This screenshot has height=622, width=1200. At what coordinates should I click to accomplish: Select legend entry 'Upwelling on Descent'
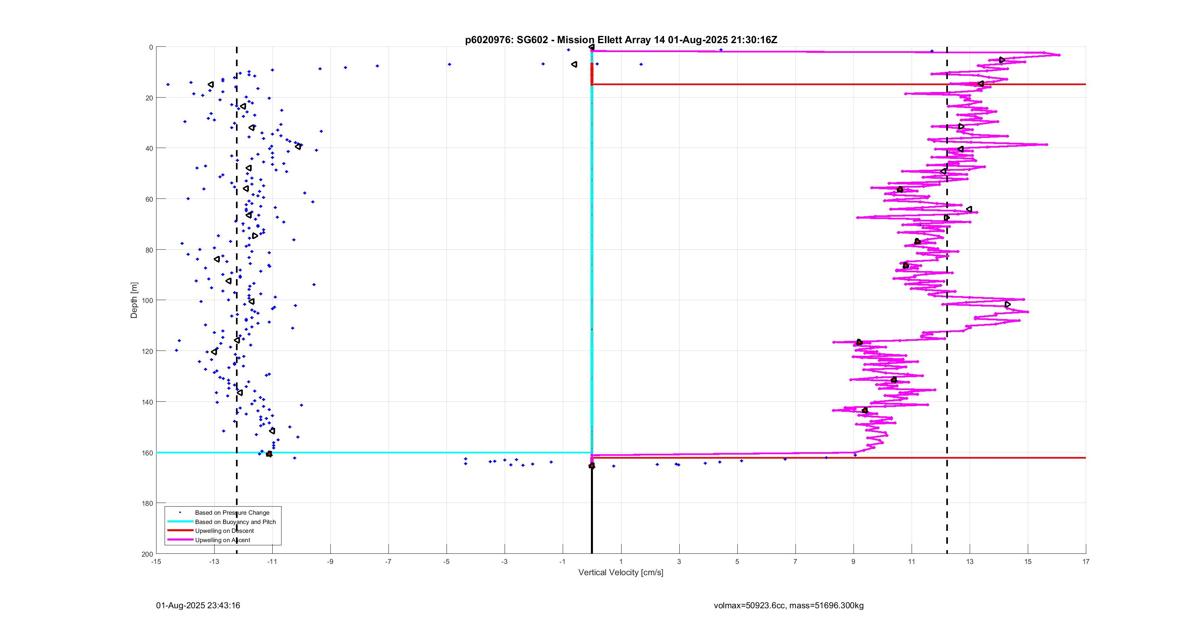[x=224, y=531]
